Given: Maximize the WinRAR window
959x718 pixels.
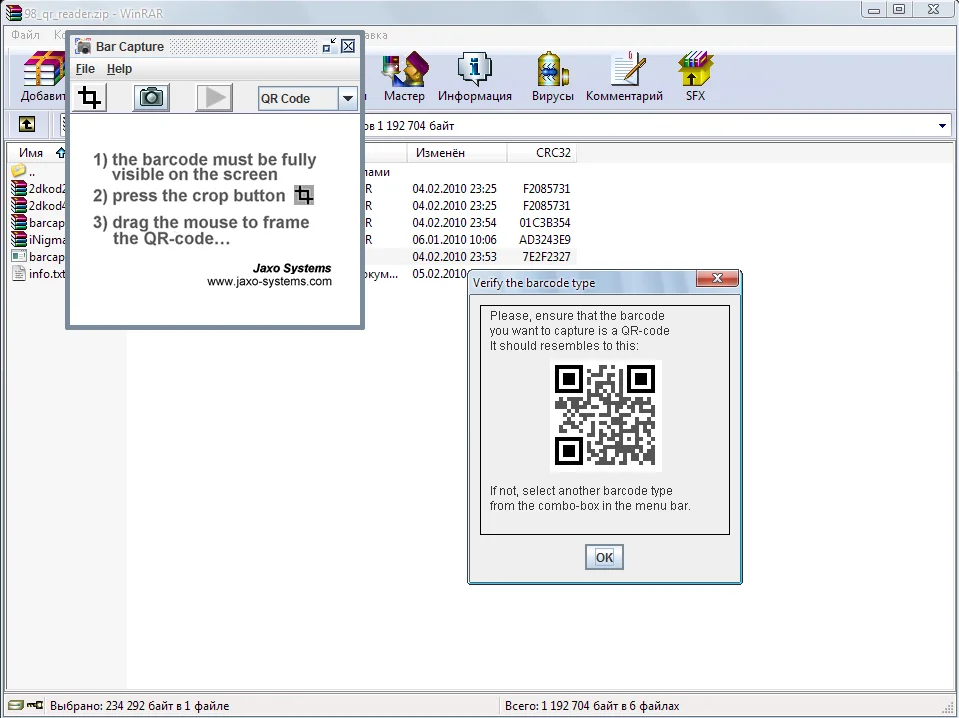Looking at the screenshot, I should pos(899,10).
